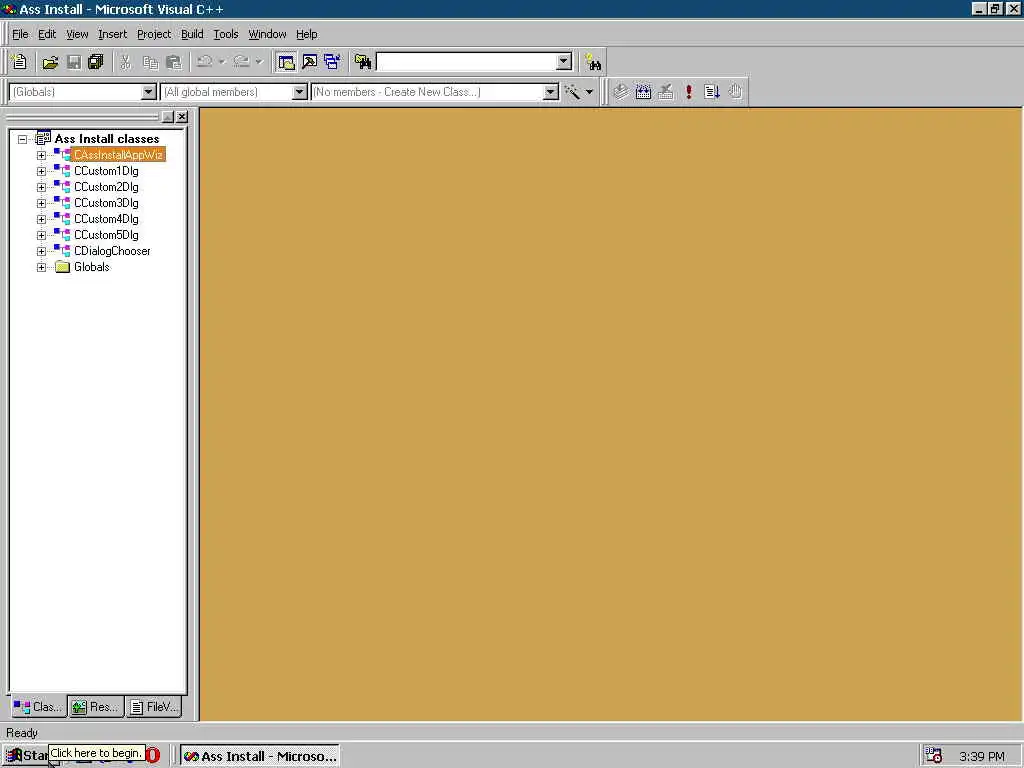Expand the CCustom4Dlg class node
This screenshot has width=1024, height=768.
pyautogui.click(x=41, y=219)
